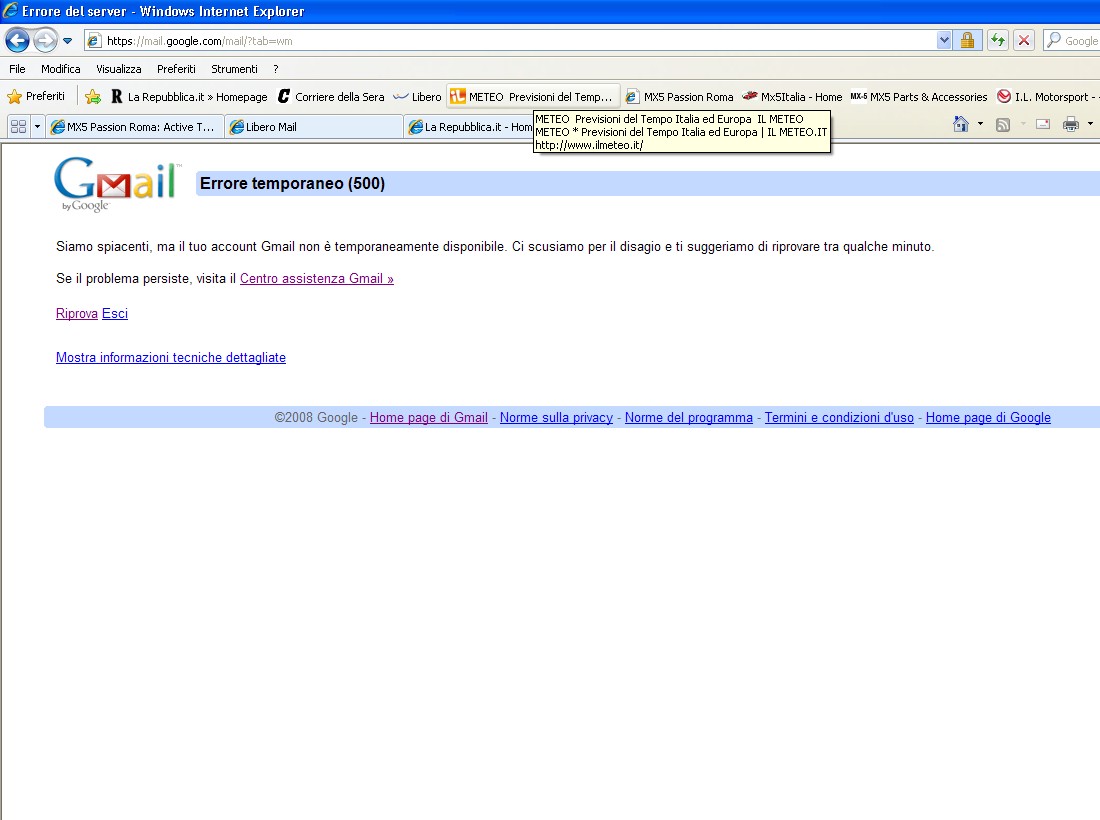
Task: Stop loading with the red X icon
Action: point(1024,41)
